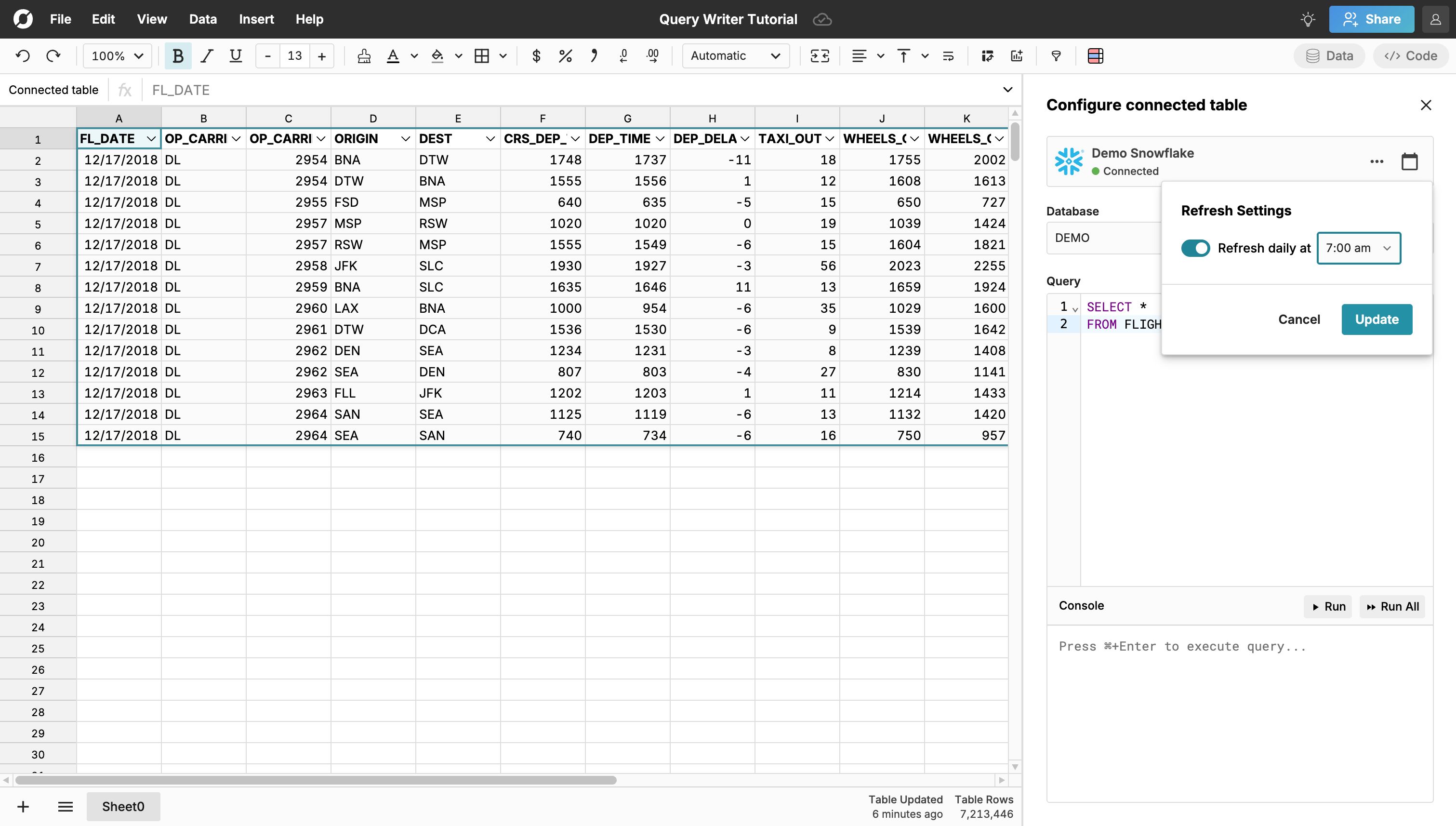Image resolution: width=1456 pixels, height=826 pixels.
Task: Select the Sheet0 sheet tab
Action: tap(123, 806)
